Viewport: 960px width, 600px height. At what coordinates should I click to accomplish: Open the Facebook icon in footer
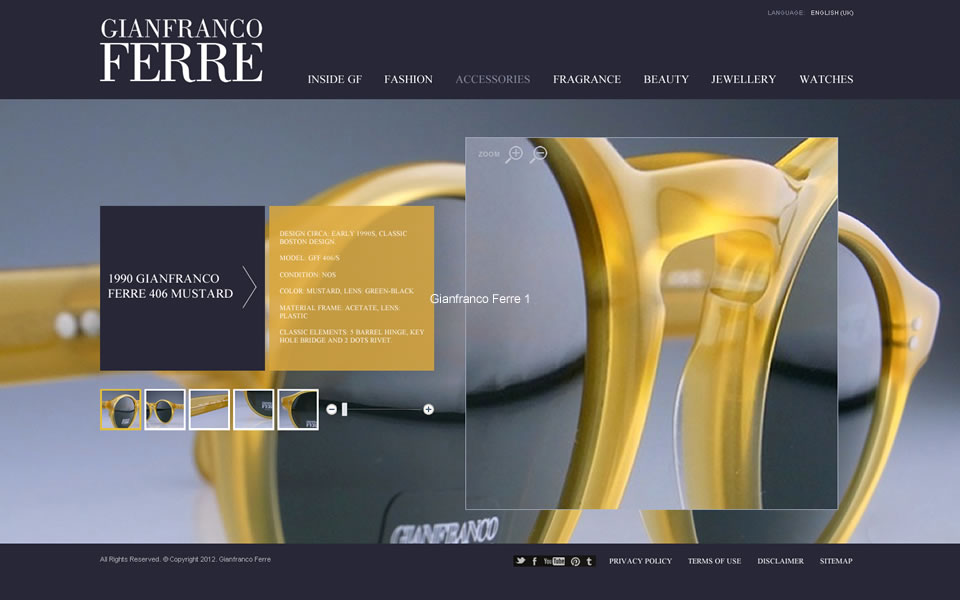click(x=535, y=561)
